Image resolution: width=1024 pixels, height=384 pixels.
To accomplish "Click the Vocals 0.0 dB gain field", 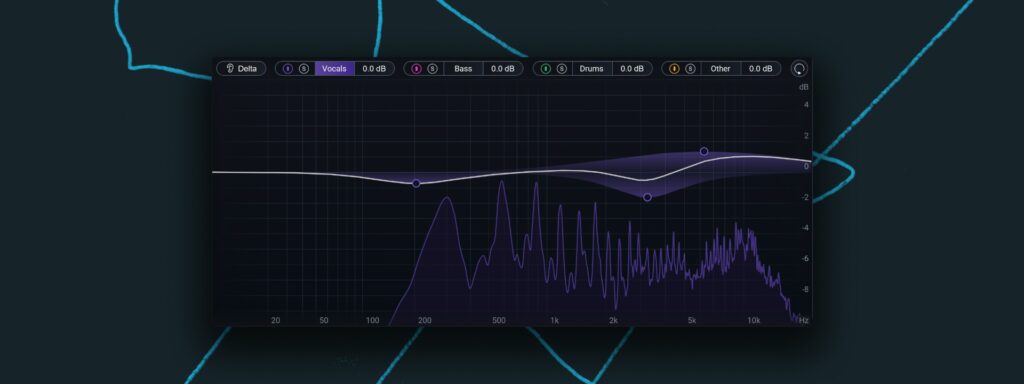I will (374, 69).
